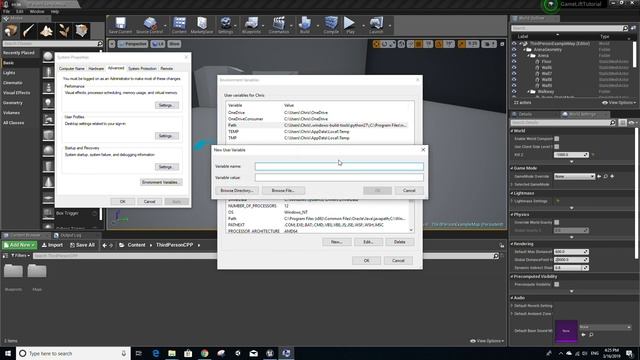Open the viewport Show dropdown
This screenshot has height=360, width=640.
click(174, 44)
